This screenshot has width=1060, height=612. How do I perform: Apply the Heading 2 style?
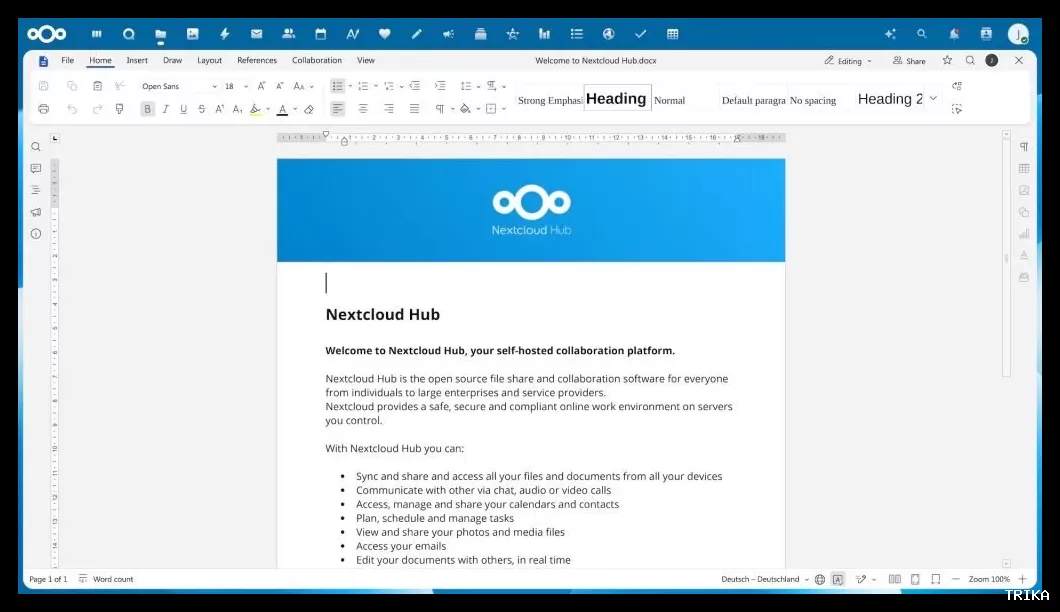[x=890, y=99]
